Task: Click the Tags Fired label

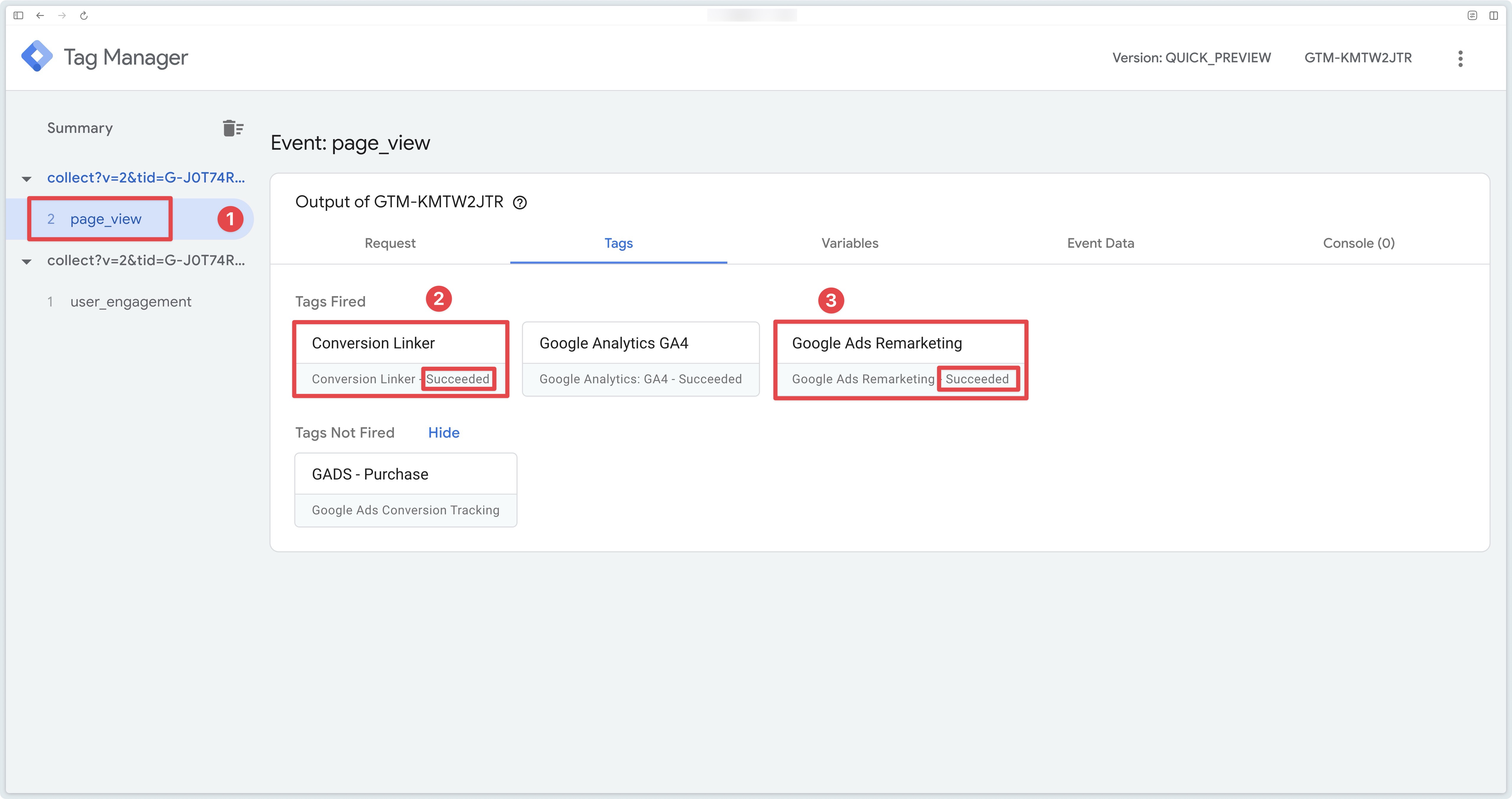Action: 330,302
